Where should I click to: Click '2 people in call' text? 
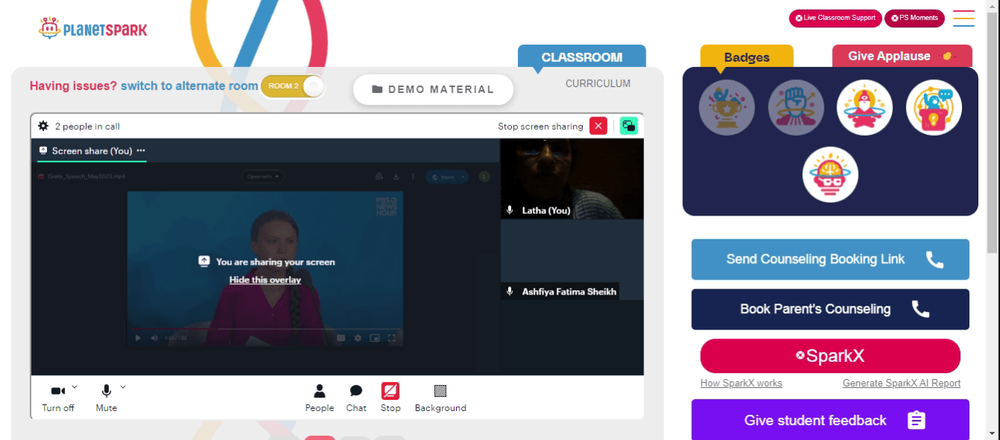[87, 126]
